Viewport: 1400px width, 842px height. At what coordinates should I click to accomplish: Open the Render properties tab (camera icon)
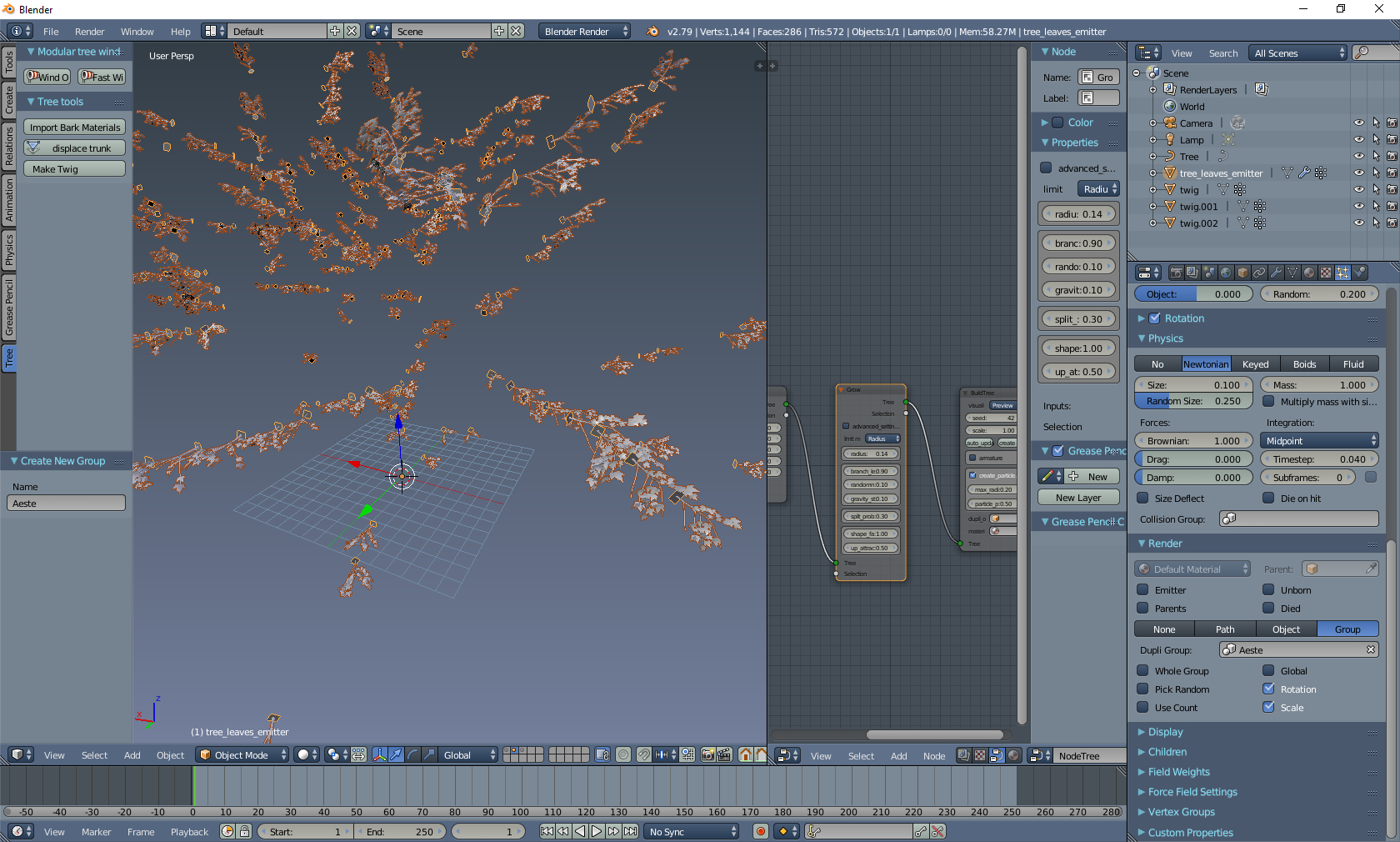pyautogui.click(x=1176, y=273)
